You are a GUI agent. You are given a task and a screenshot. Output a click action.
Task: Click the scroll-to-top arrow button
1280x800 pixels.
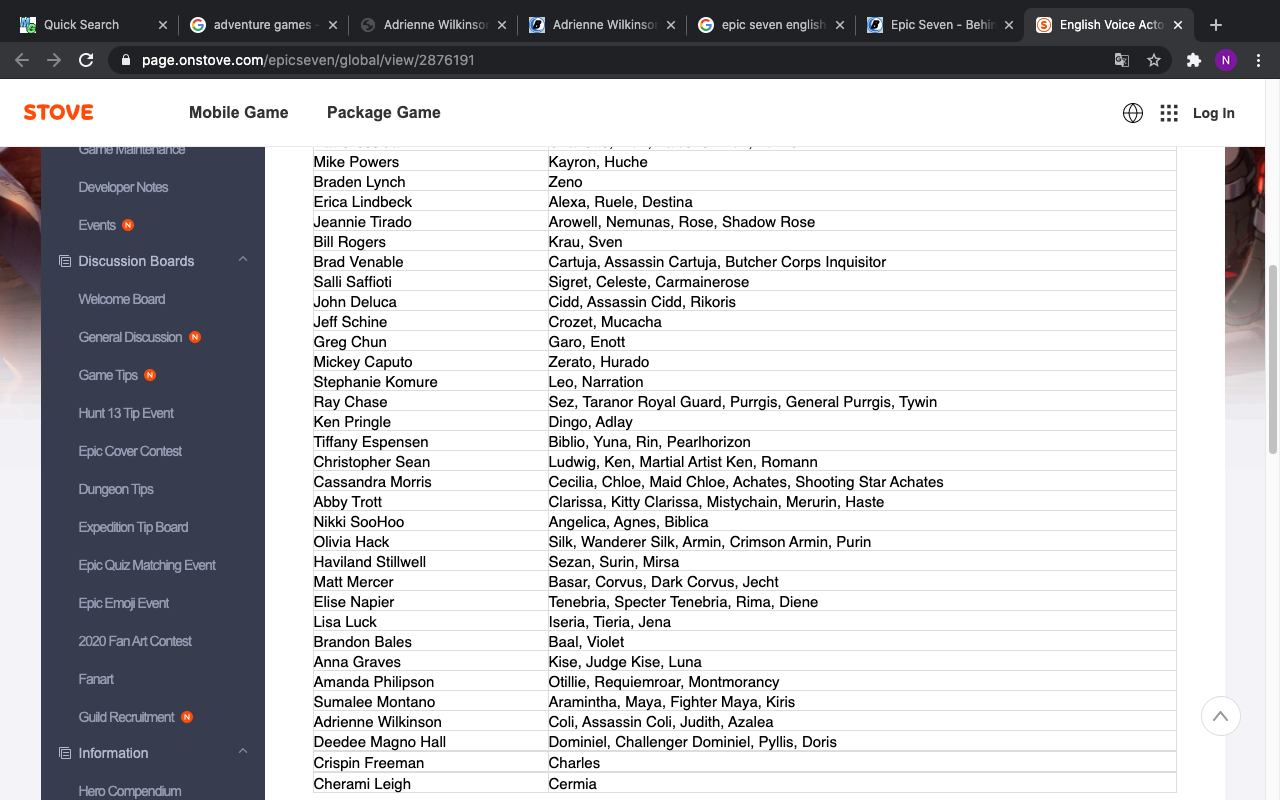point(1220,716)
